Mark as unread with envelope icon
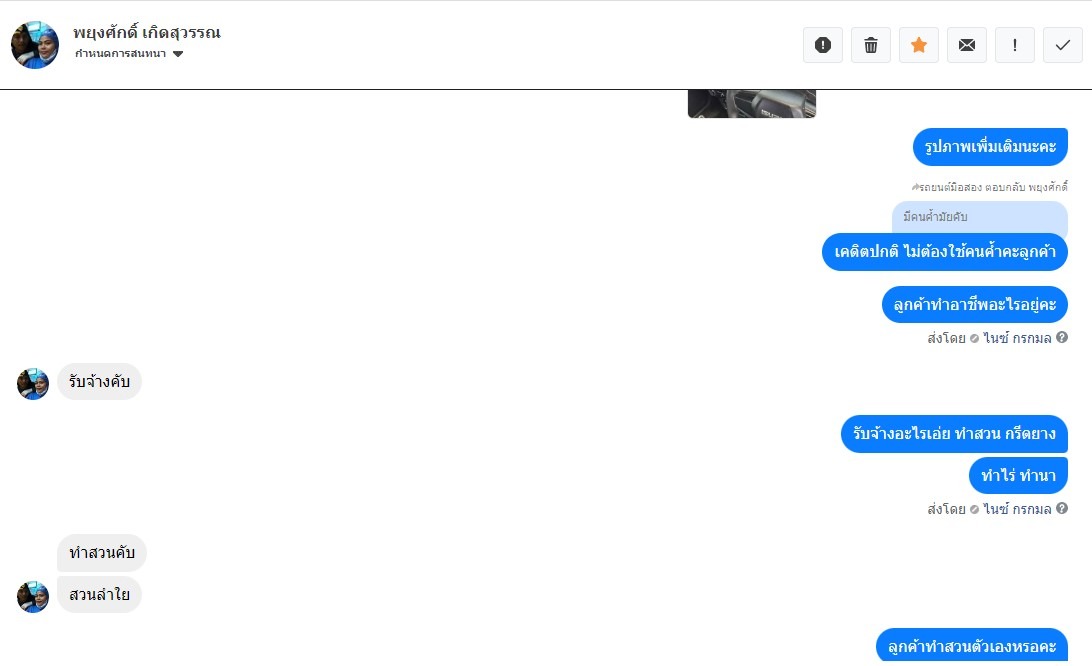 967,45
